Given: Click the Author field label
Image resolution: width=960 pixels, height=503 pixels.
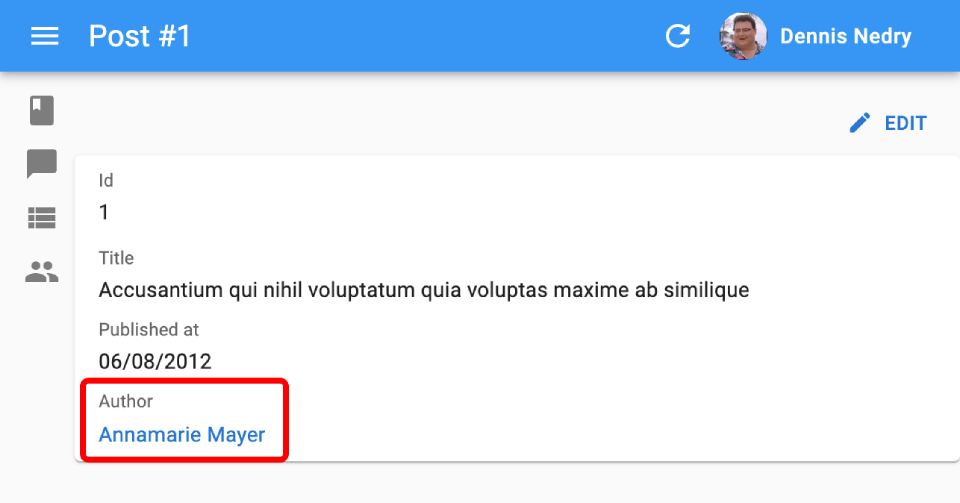Looking at the screenshot, I should [x=126, y=401].
